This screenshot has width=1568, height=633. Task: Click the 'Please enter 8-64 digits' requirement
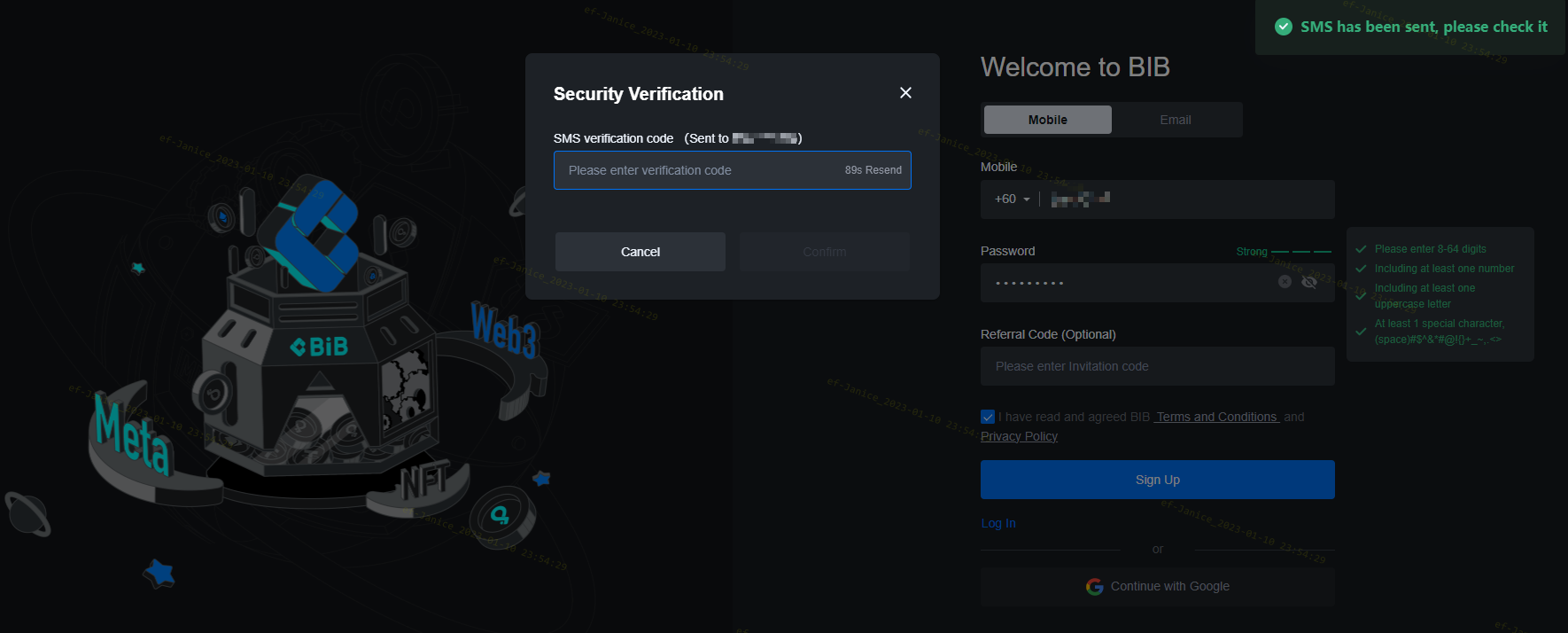pos(1431,249)
